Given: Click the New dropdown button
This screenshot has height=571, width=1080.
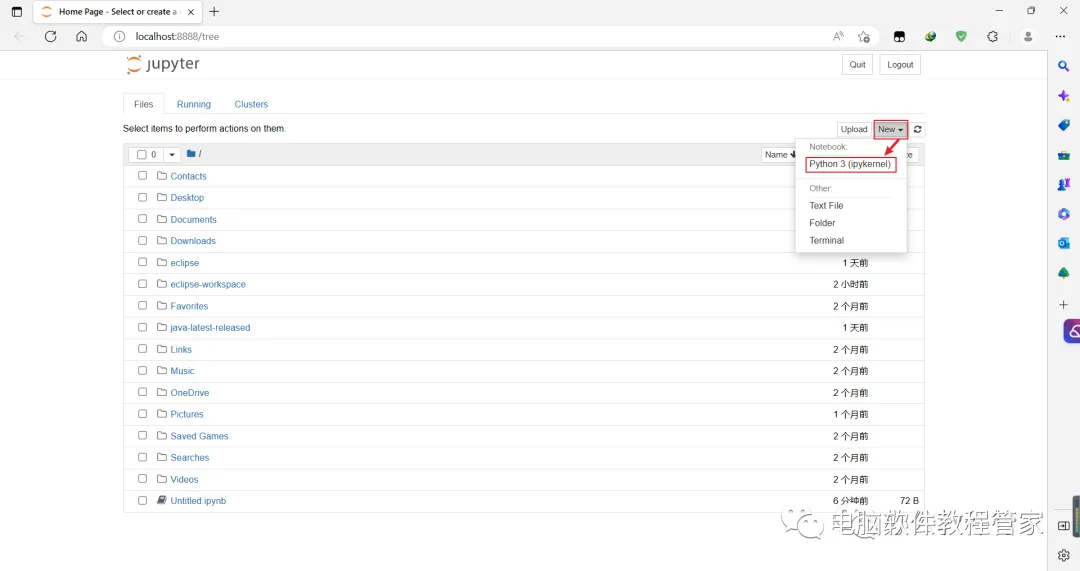Looking at the screenshot, I should click(891, 129).
